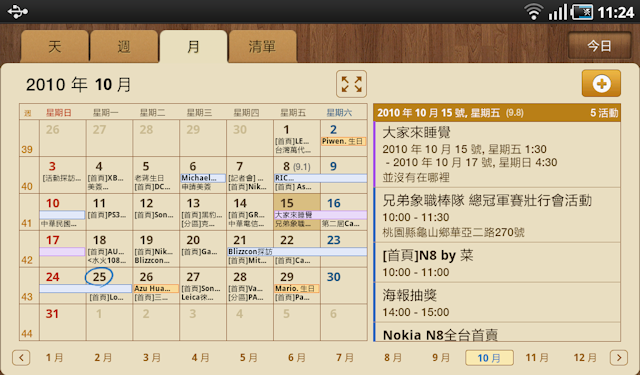The image size is (640, 375).
Task: Select the highlighted 10月 month button
Action: 489,358
